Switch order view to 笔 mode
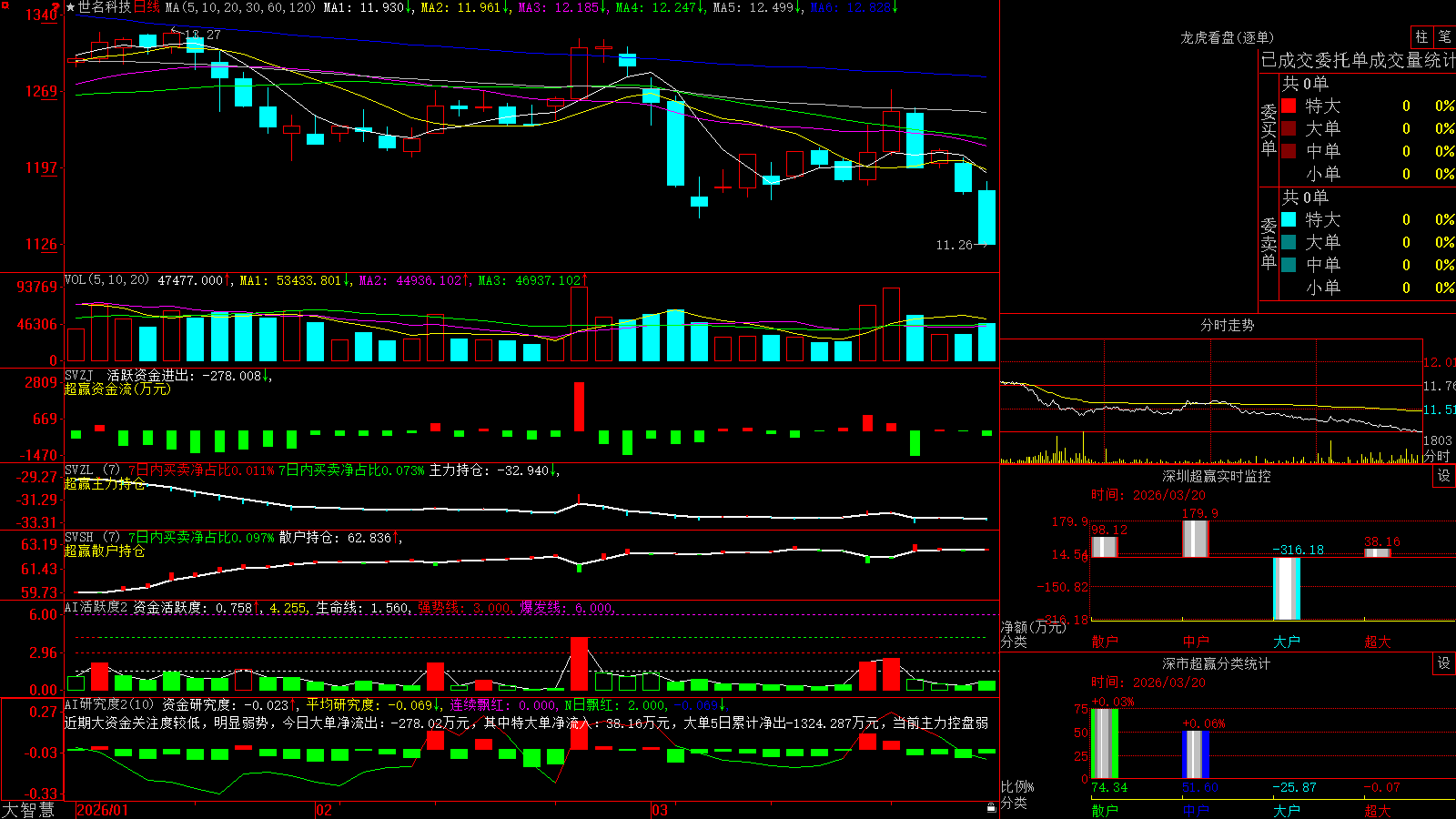The height and width of the screenshot is (819, 1456). click(1445, 36)
